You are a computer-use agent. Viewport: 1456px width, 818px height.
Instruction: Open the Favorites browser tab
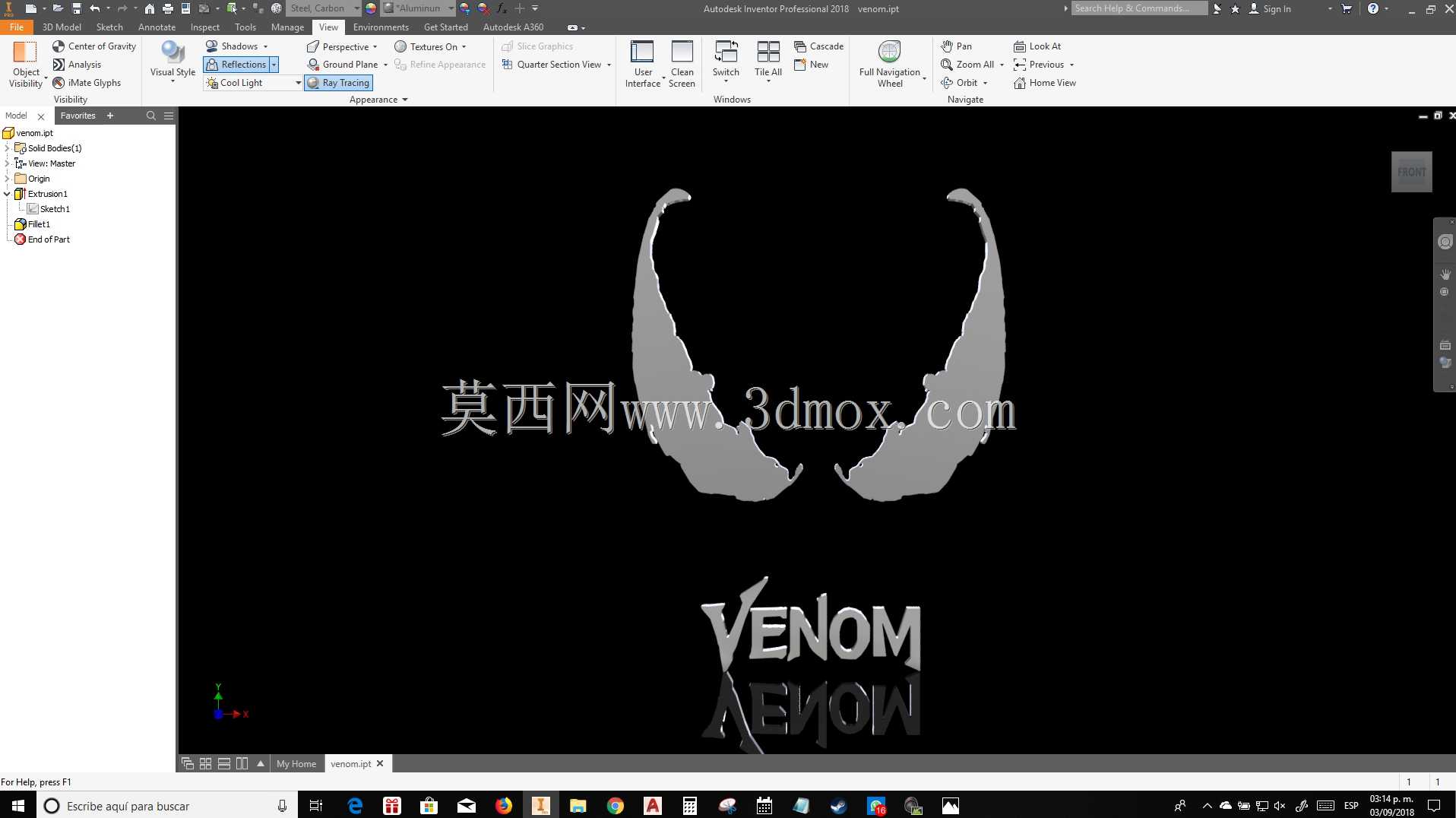pos(78,116)
